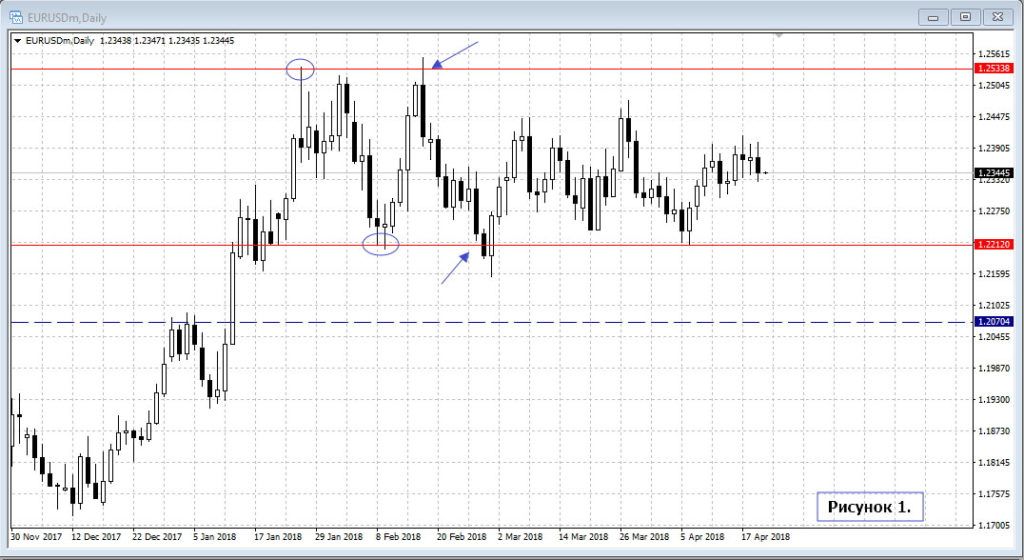Select the upper blue ellipse on resistance line
This screenshot has width=1024, height=560.
click(x=300, y=69)
